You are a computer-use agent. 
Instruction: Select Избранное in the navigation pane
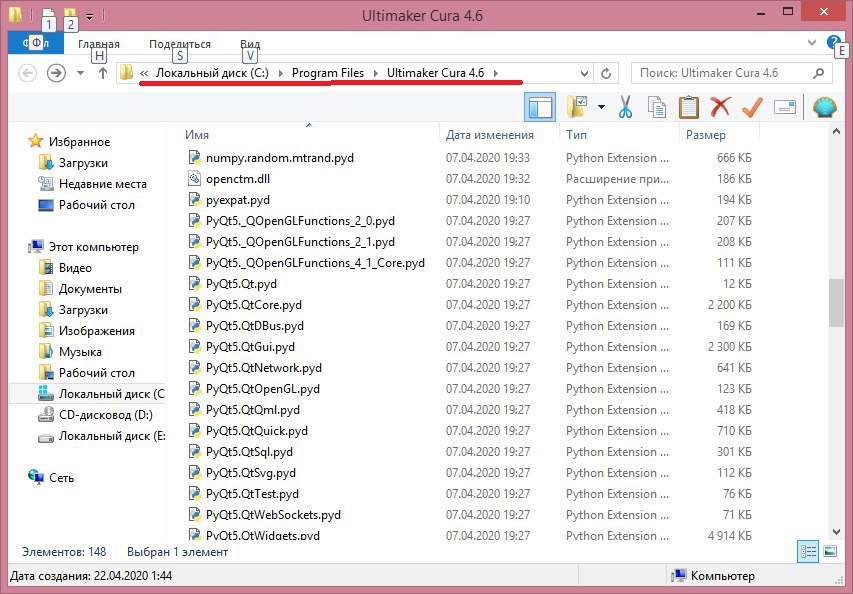point(79,142)
